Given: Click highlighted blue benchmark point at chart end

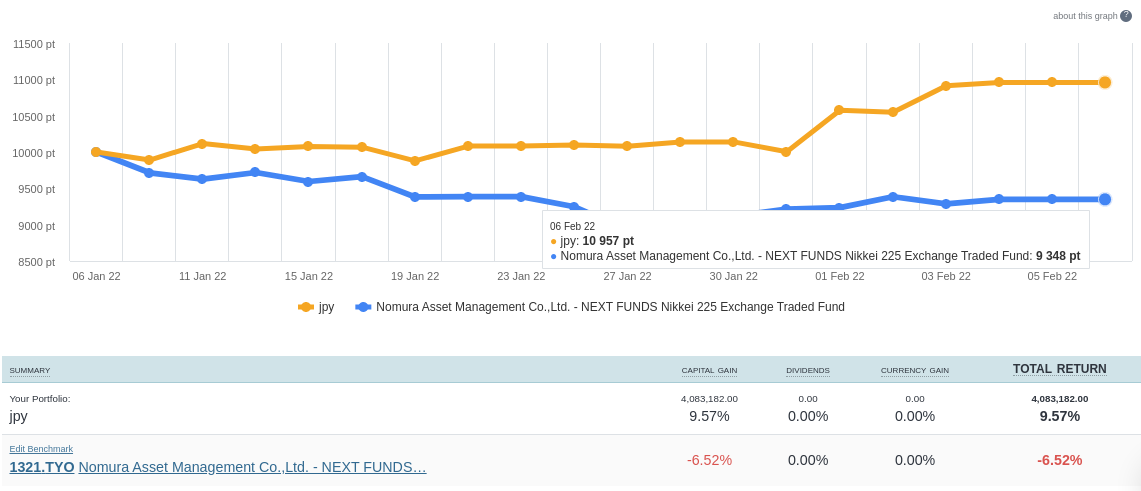Looking at the screenshot, I should pyautogui.click(x=1105, y=199).
